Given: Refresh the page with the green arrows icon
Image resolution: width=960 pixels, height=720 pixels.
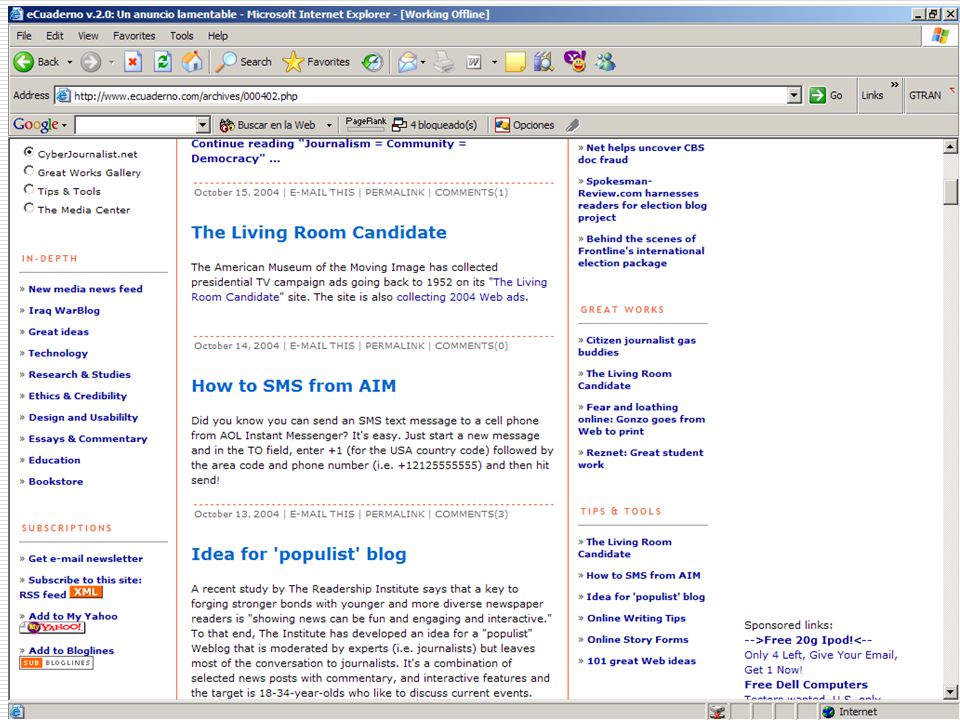Looking at the screenshot, I should pyautogui.click(x=162, y=62).
